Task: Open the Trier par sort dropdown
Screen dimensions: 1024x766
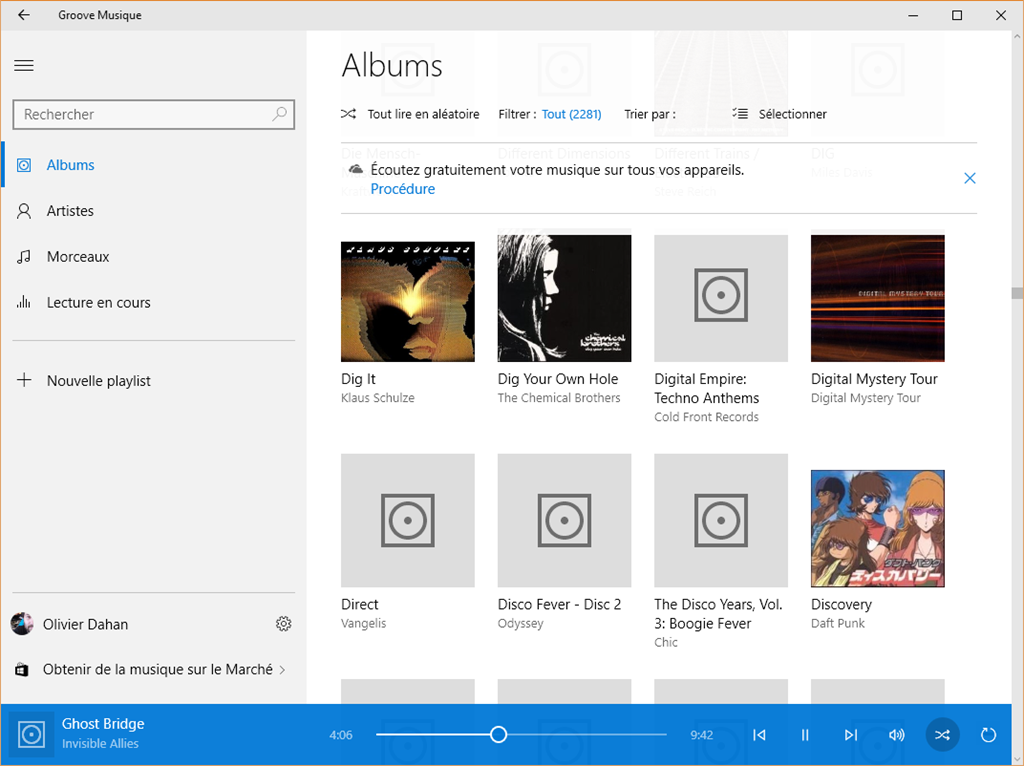Action: coord(650,114)
